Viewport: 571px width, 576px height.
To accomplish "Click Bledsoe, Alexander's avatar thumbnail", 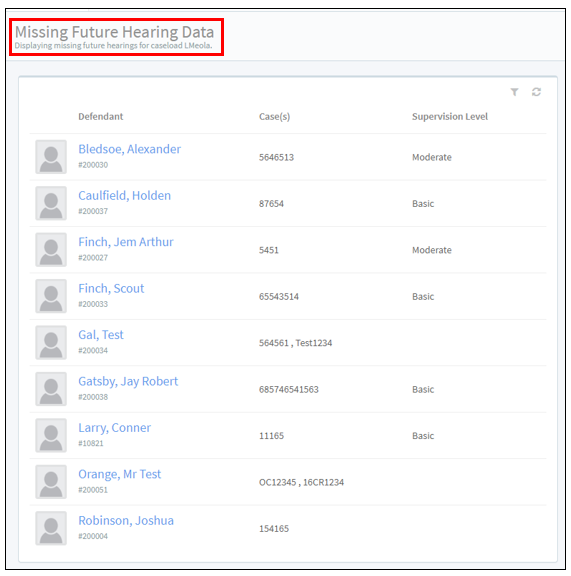I will pos(51,157).
